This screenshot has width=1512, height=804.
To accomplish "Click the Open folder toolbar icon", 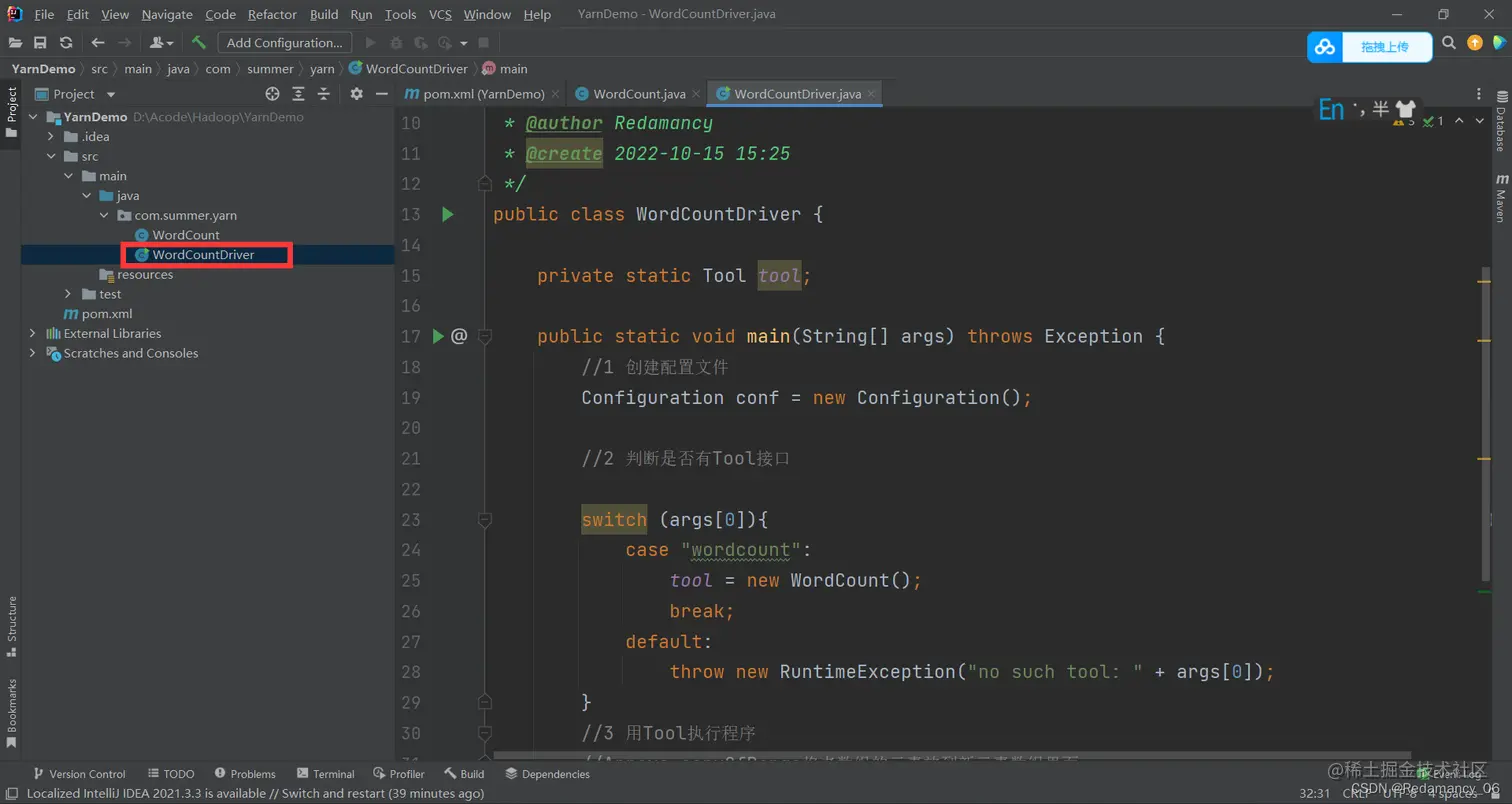I will 16,43.
